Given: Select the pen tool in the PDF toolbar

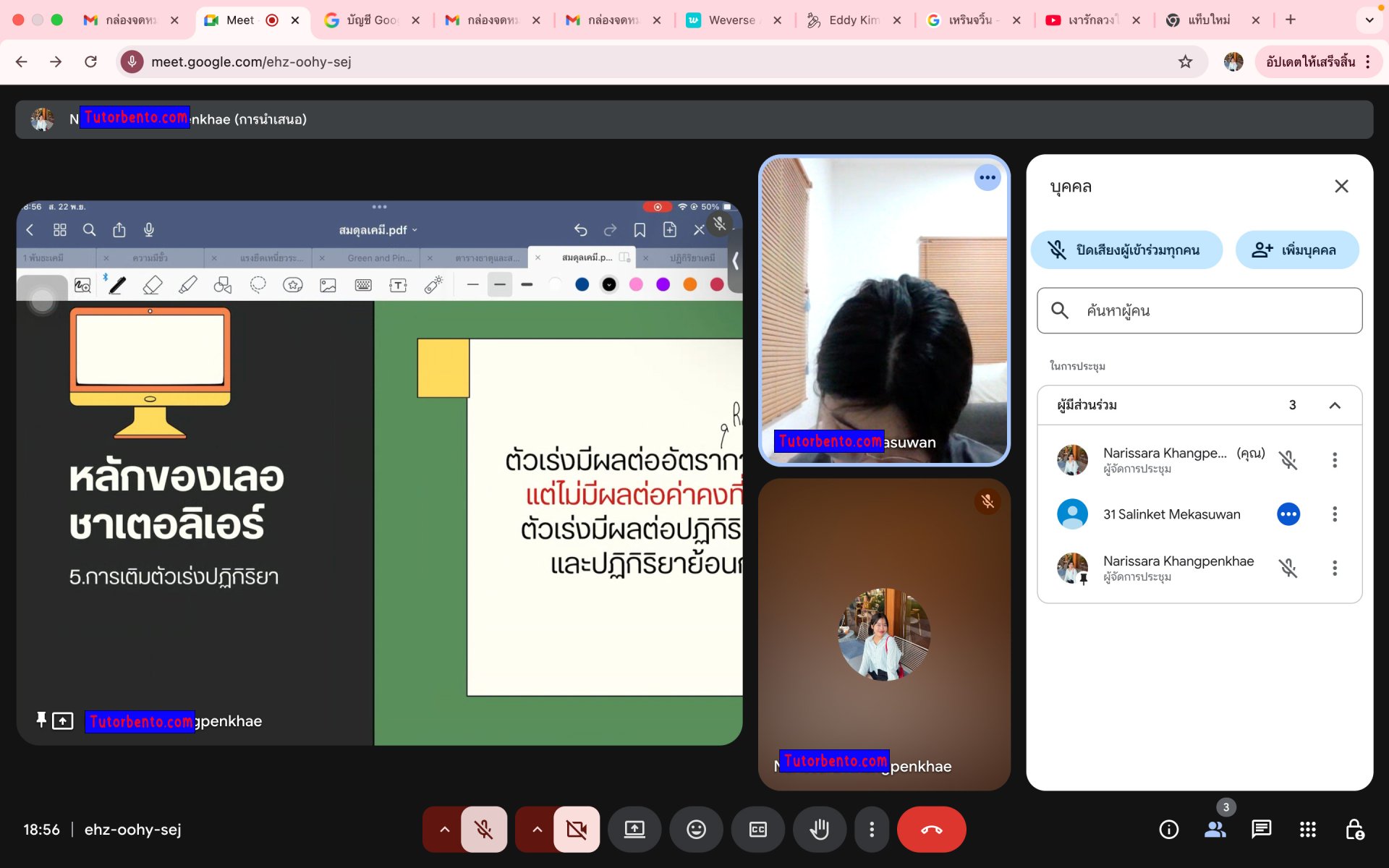Looking at the screenshot, I should pyautogui.click(x=116, y=285).
